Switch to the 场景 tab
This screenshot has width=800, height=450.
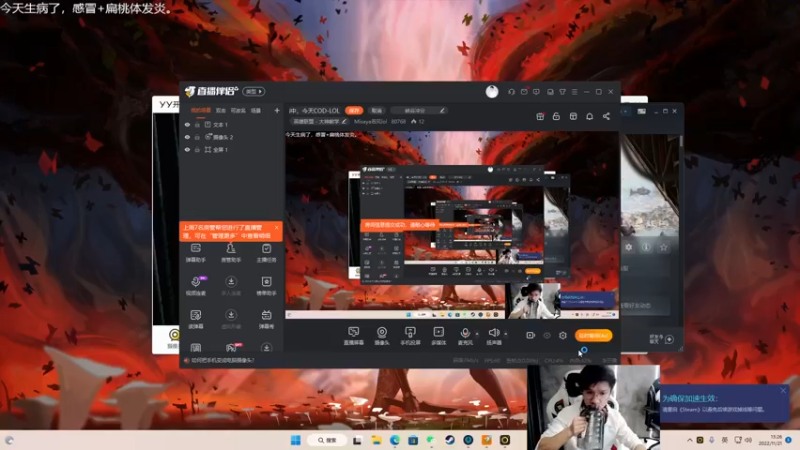click(256, 110)
